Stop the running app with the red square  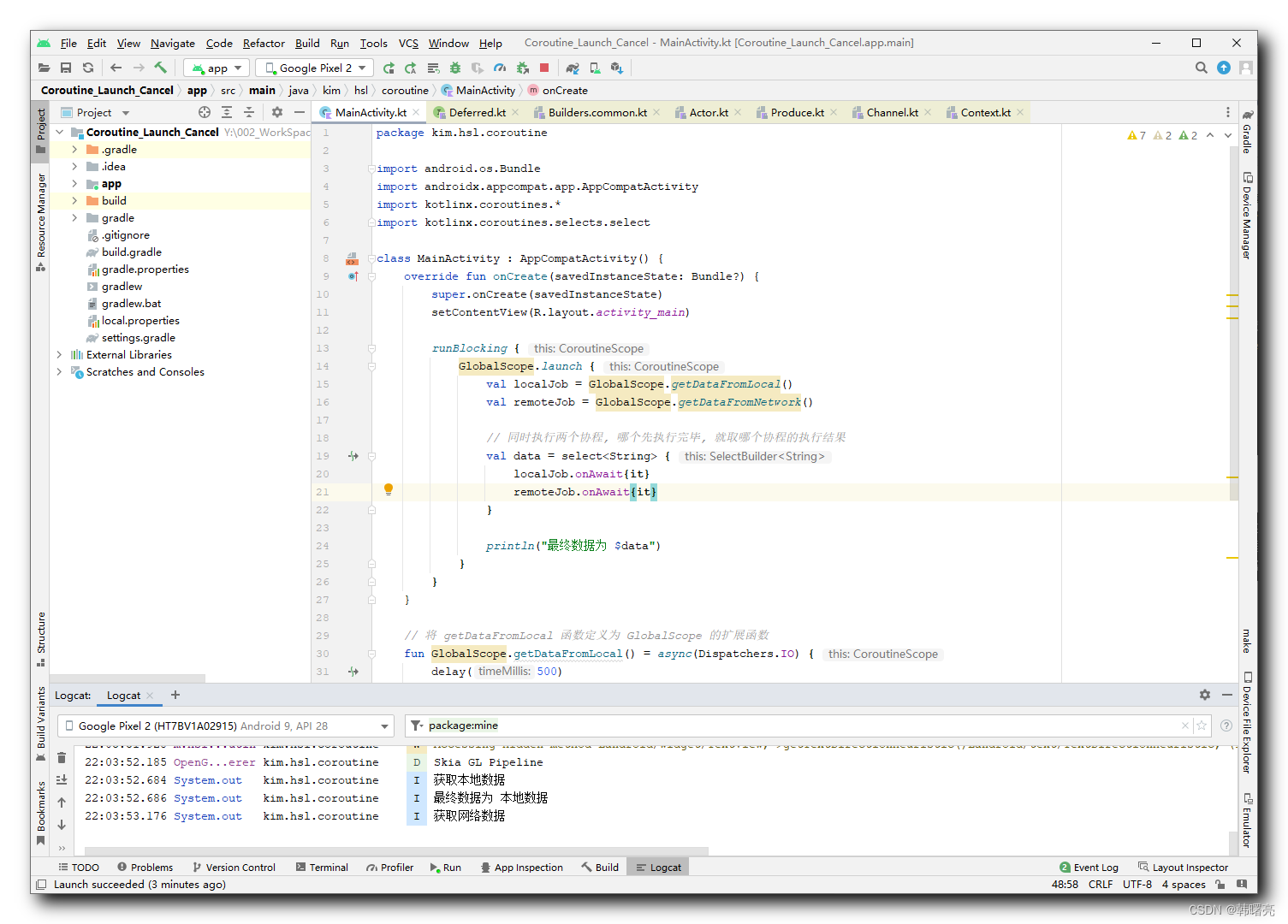544,68
